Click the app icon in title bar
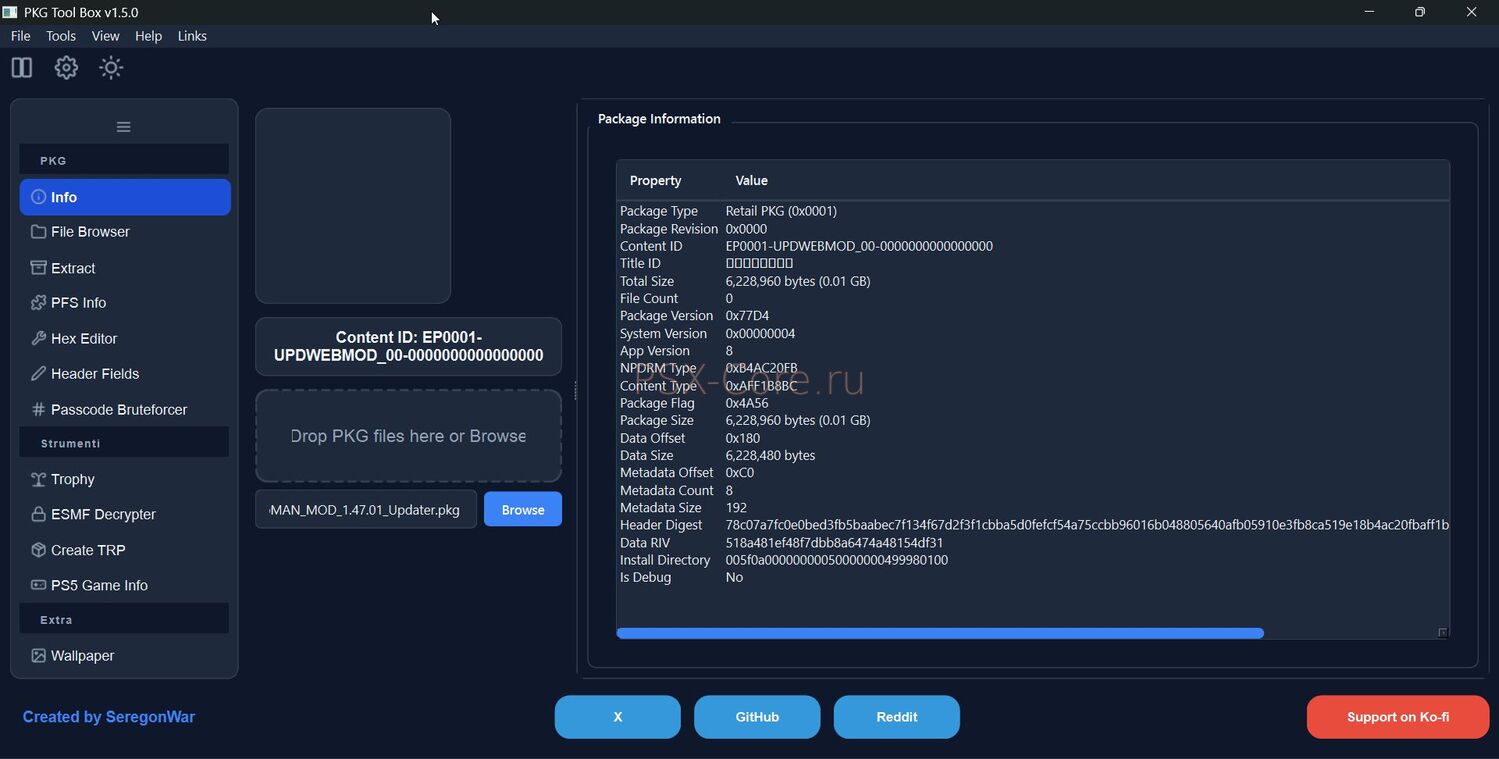Image resolution: width=1499 pixels, height=759 pixels. 10,12
